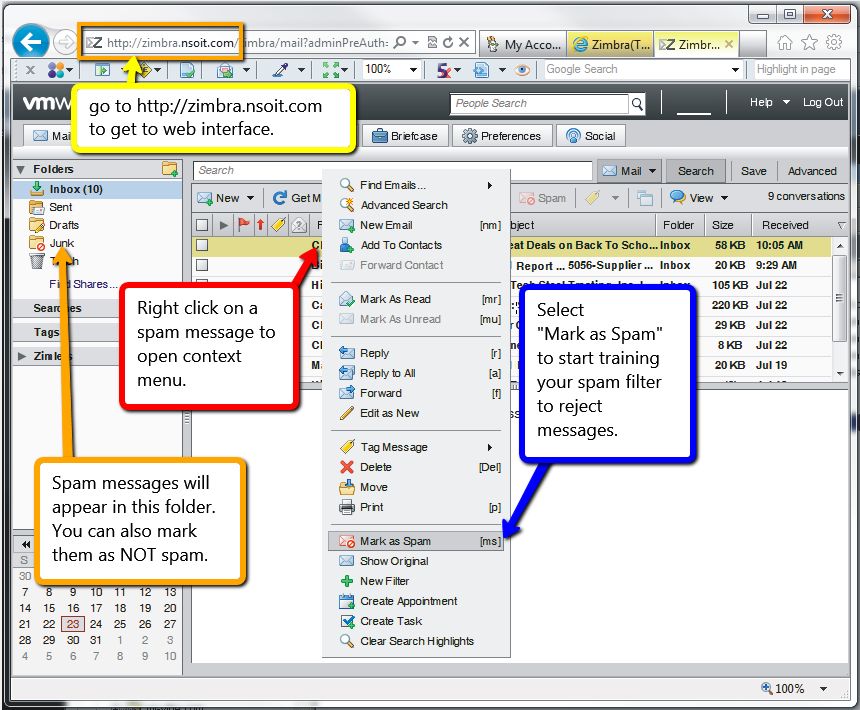Viewport: 860px width, 710px height.
Task: Open message in separate window icon
Action: pos(645,198)
